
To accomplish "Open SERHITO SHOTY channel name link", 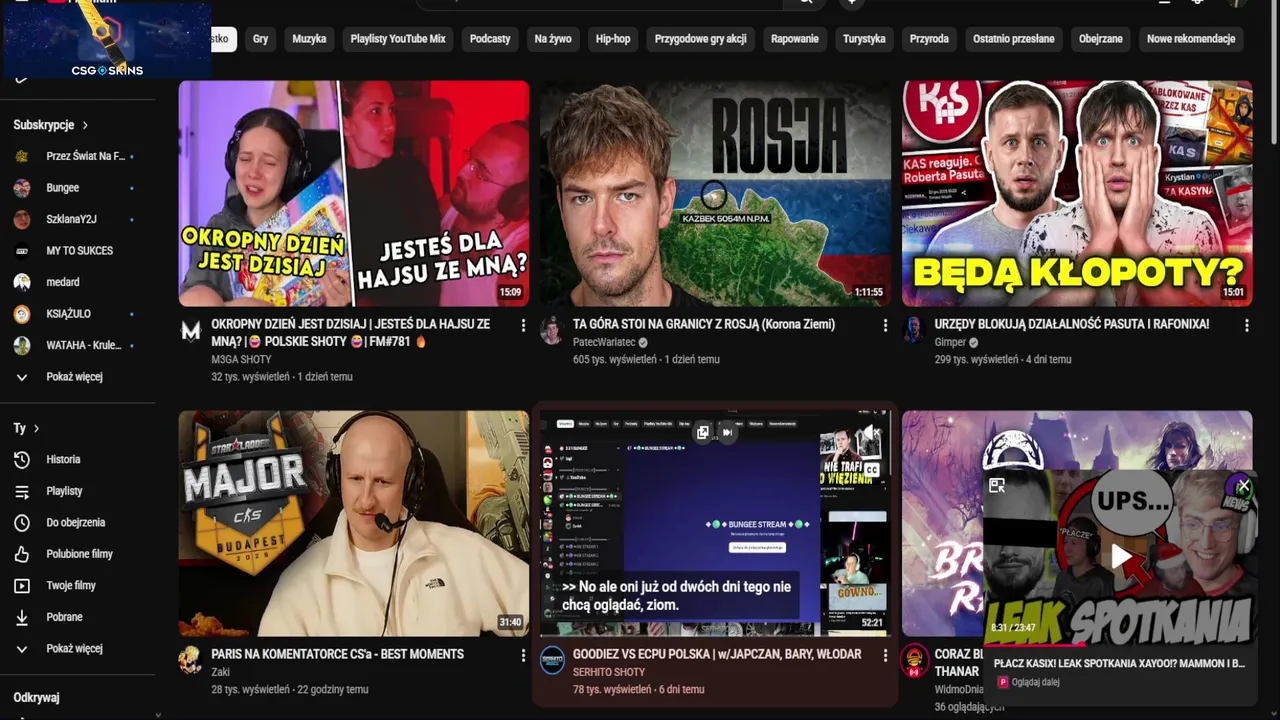I will 609,672.
